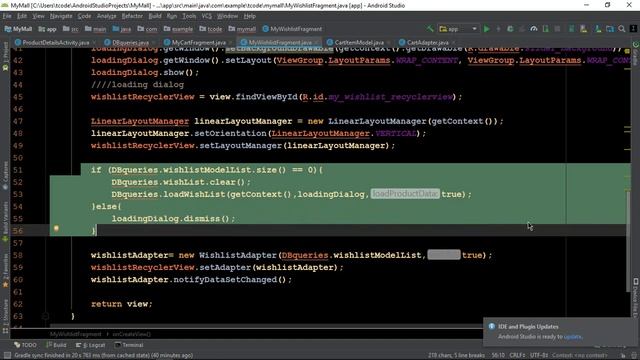Click com breadcrumb folder

pyautogui.click(x=147, y=29)
